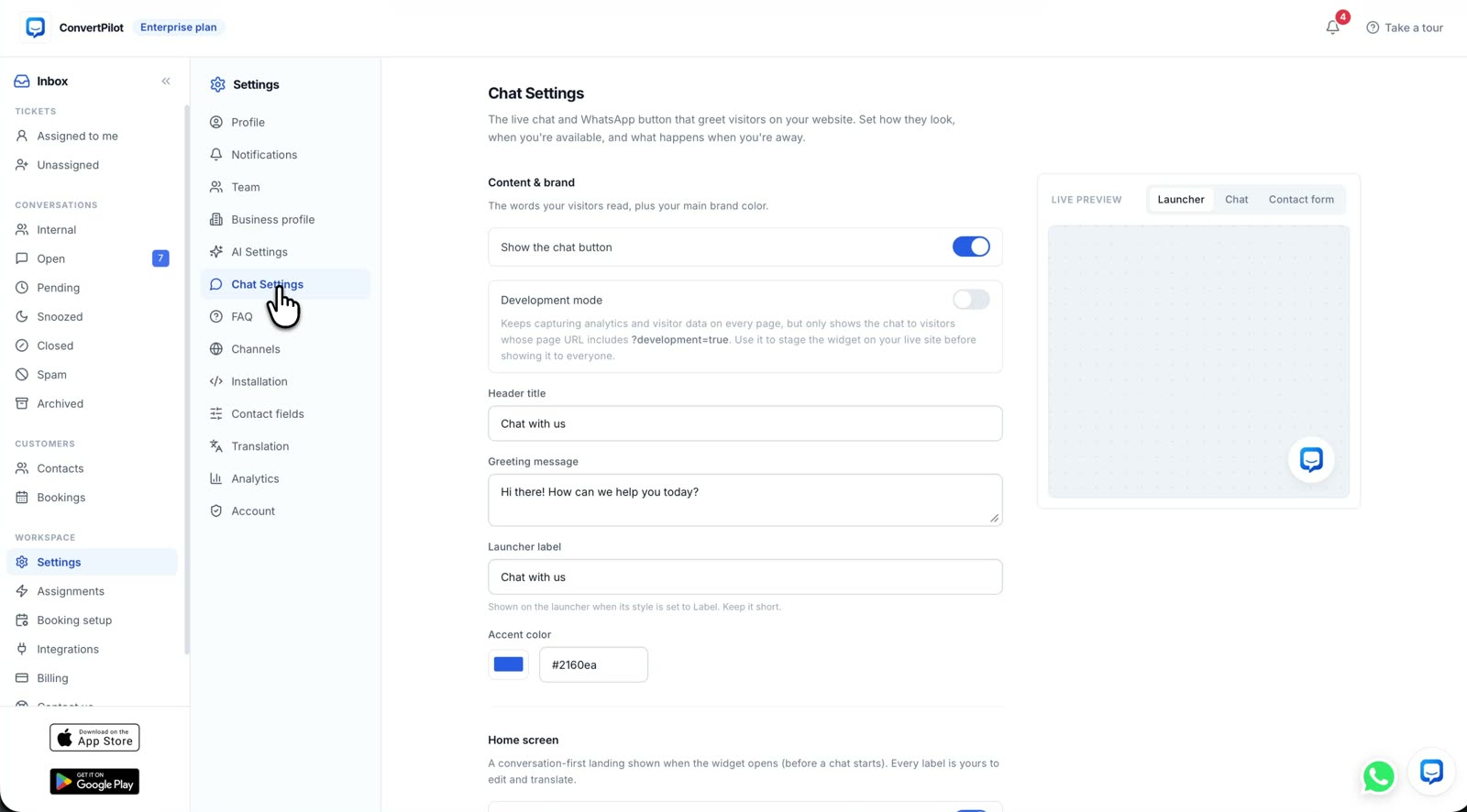Screen dimensions: 1467x812
Task: Click the Greeting message text area
Action: (x=745, y=500)
